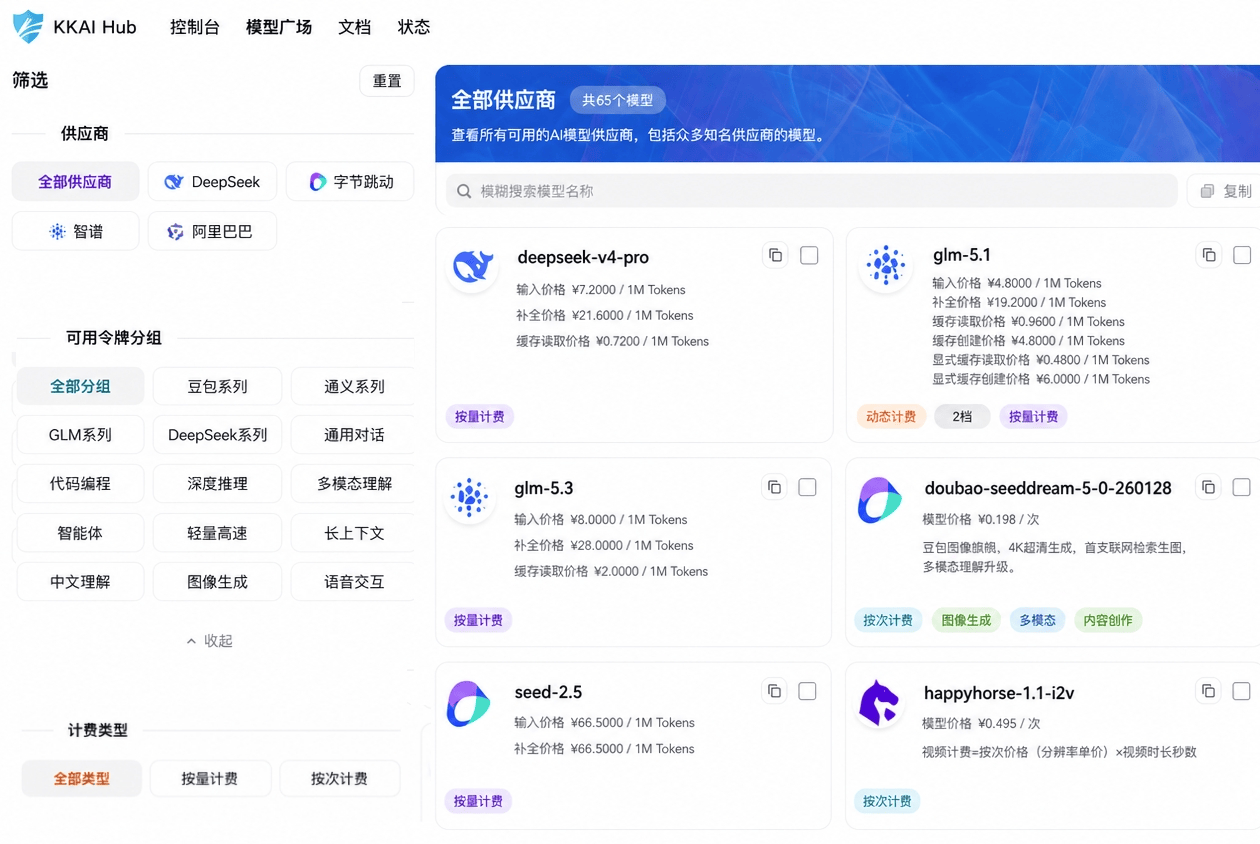Tick the glm-5.1 checkbox
This screenshot has height=844, width=1260.
(x=1242, y=255)
